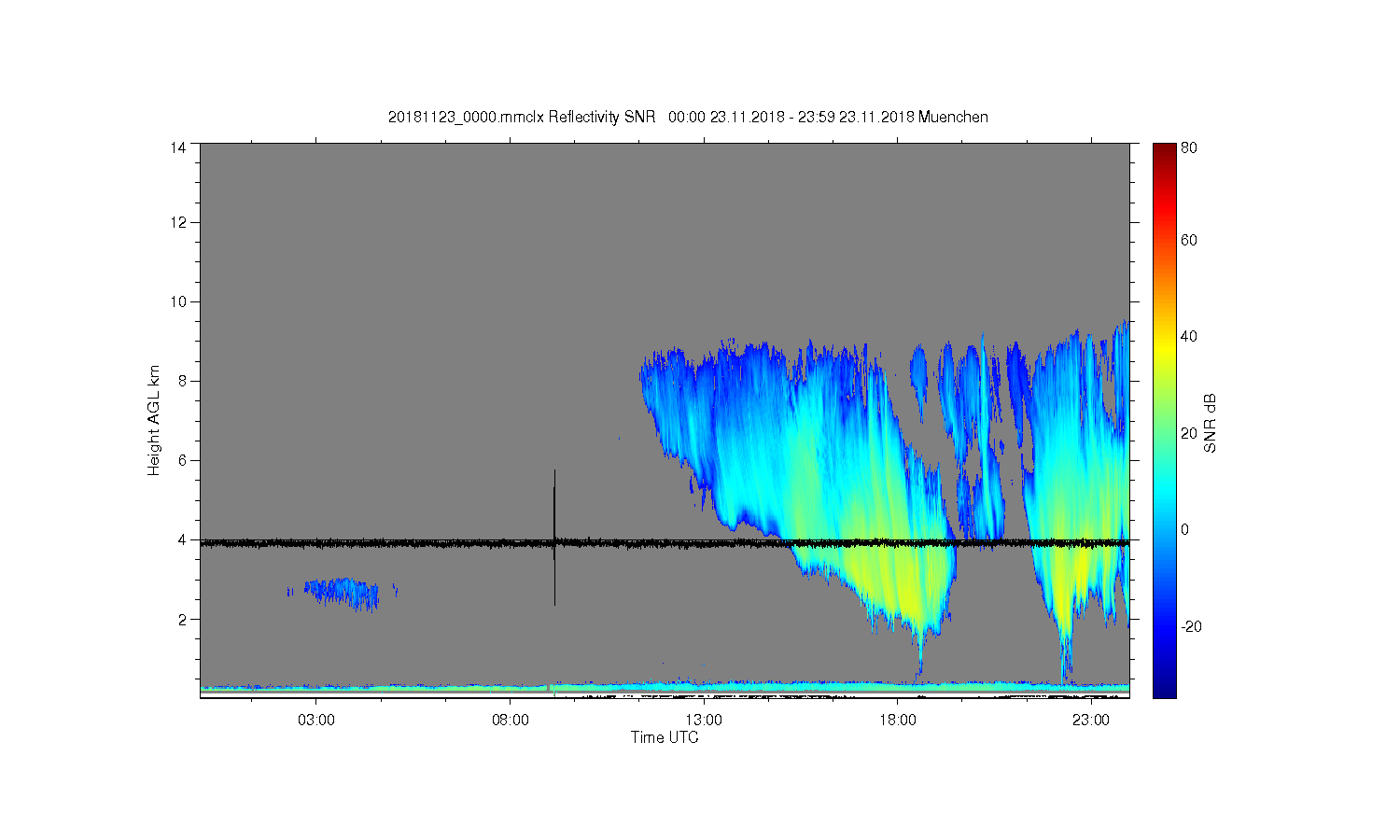This screenshot has width=1400, height=840.
Task: Select the 18:00 time tick label
Action: click(x=897, y=721)
